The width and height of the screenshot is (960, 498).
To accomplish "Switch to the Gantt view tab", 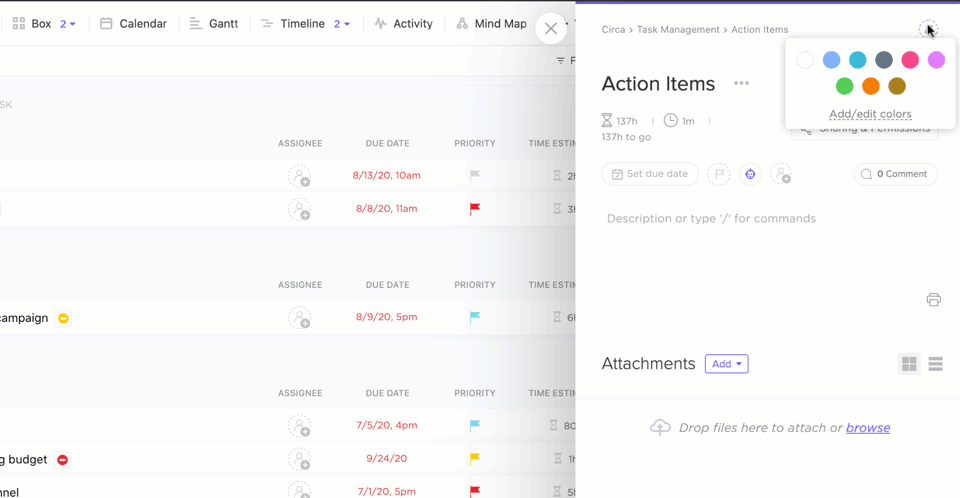I will (x=214, y=24).
